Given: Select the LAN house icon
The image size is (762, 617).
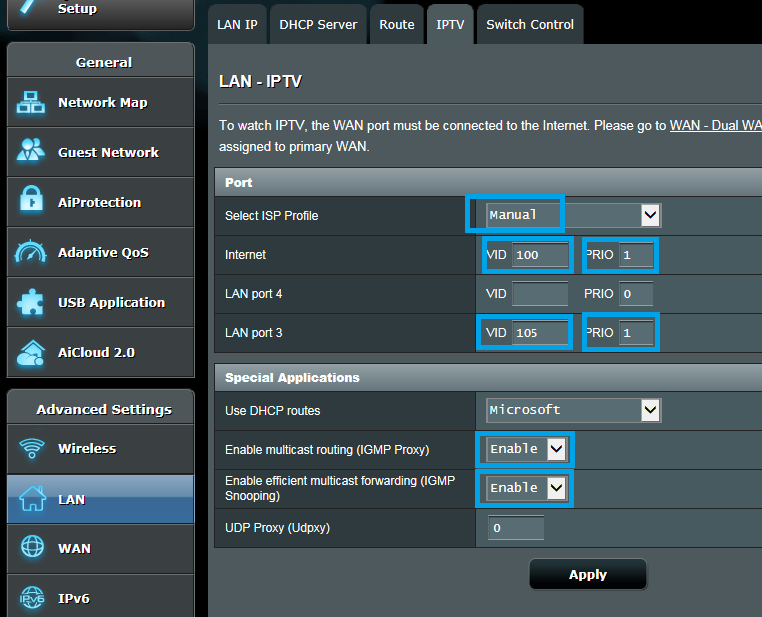Looking at the screenshot, I should pos(32,498).
